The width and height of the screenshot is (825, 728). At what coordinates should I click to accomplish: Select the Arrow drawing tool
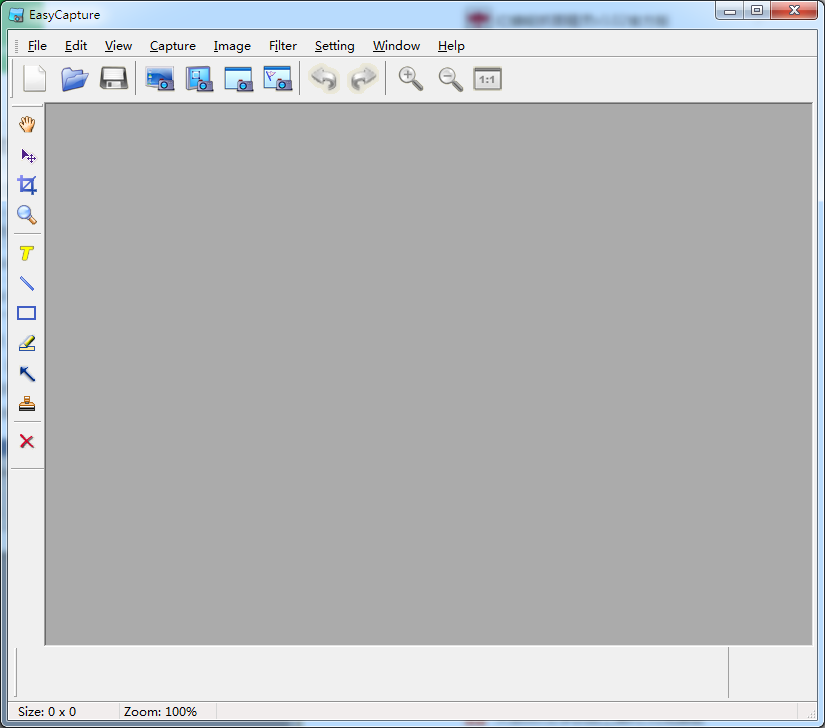27,374
